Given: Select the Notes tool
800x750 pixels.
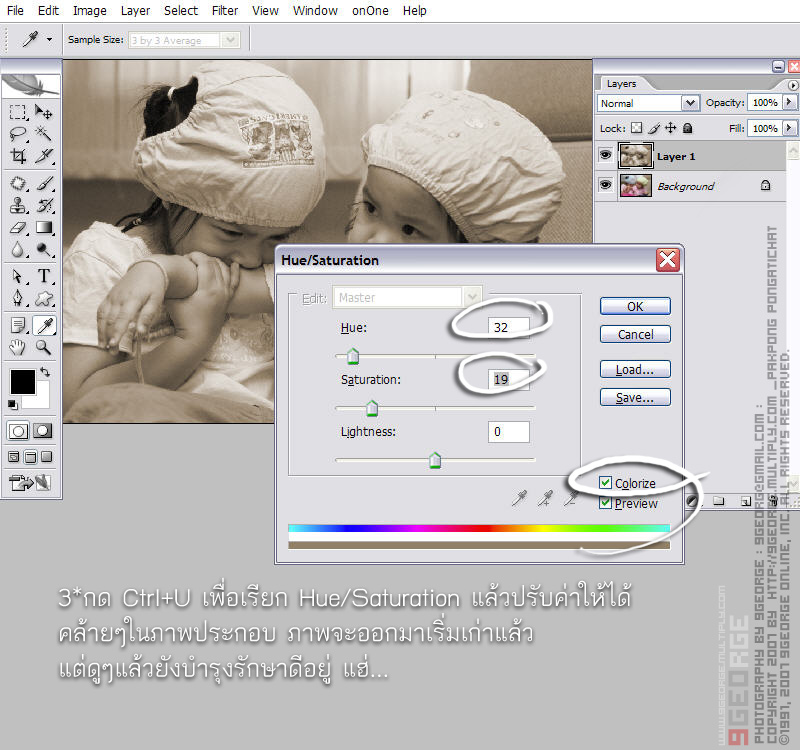Looking at the screenshot, I should click(18, 325).
